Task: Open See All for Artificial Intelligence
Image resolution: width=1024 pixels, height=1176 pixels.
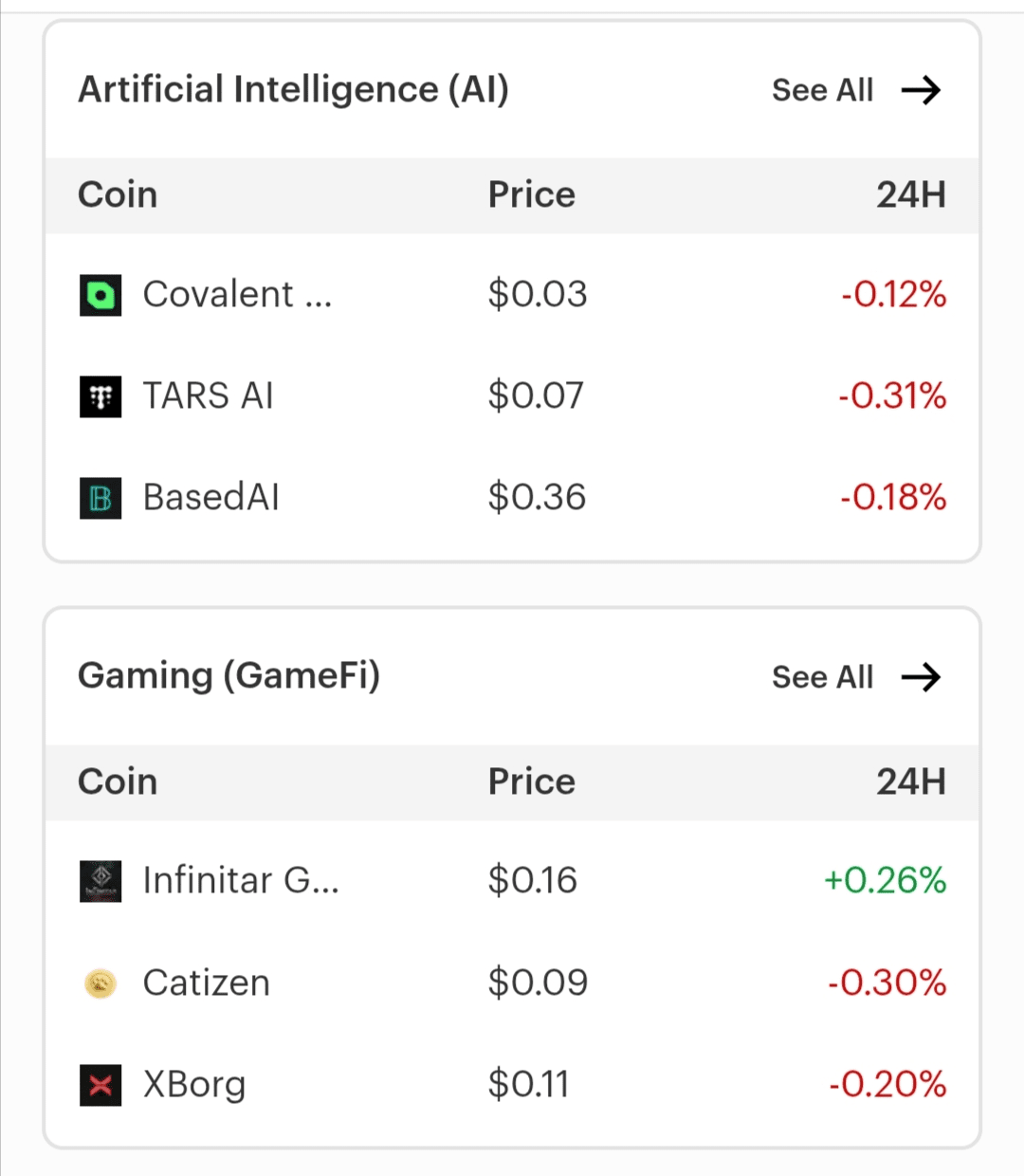Action: [822, 91]
